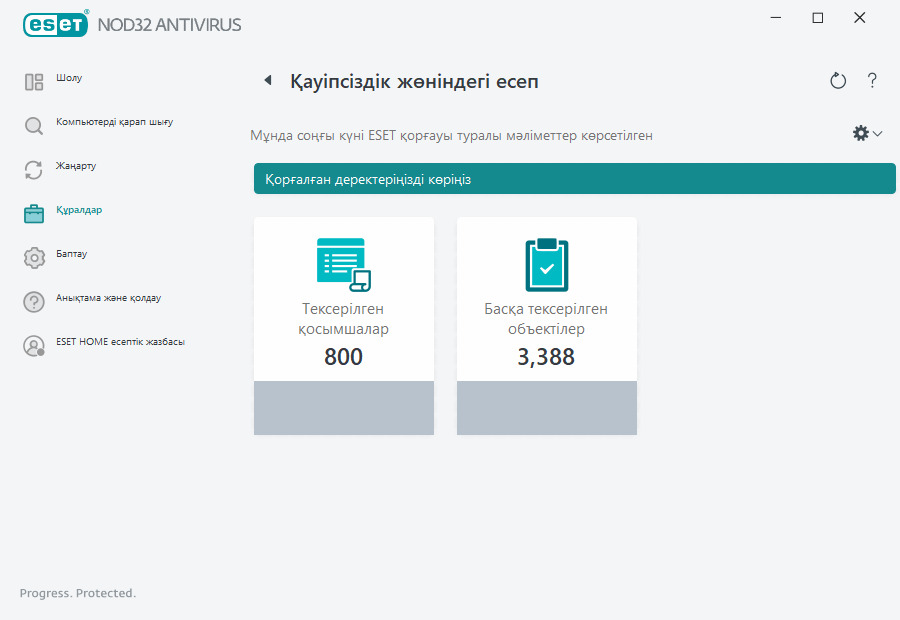The image size is (900, 620).
Task: Open help via top-right question mark
Action: tap(872, 81)
